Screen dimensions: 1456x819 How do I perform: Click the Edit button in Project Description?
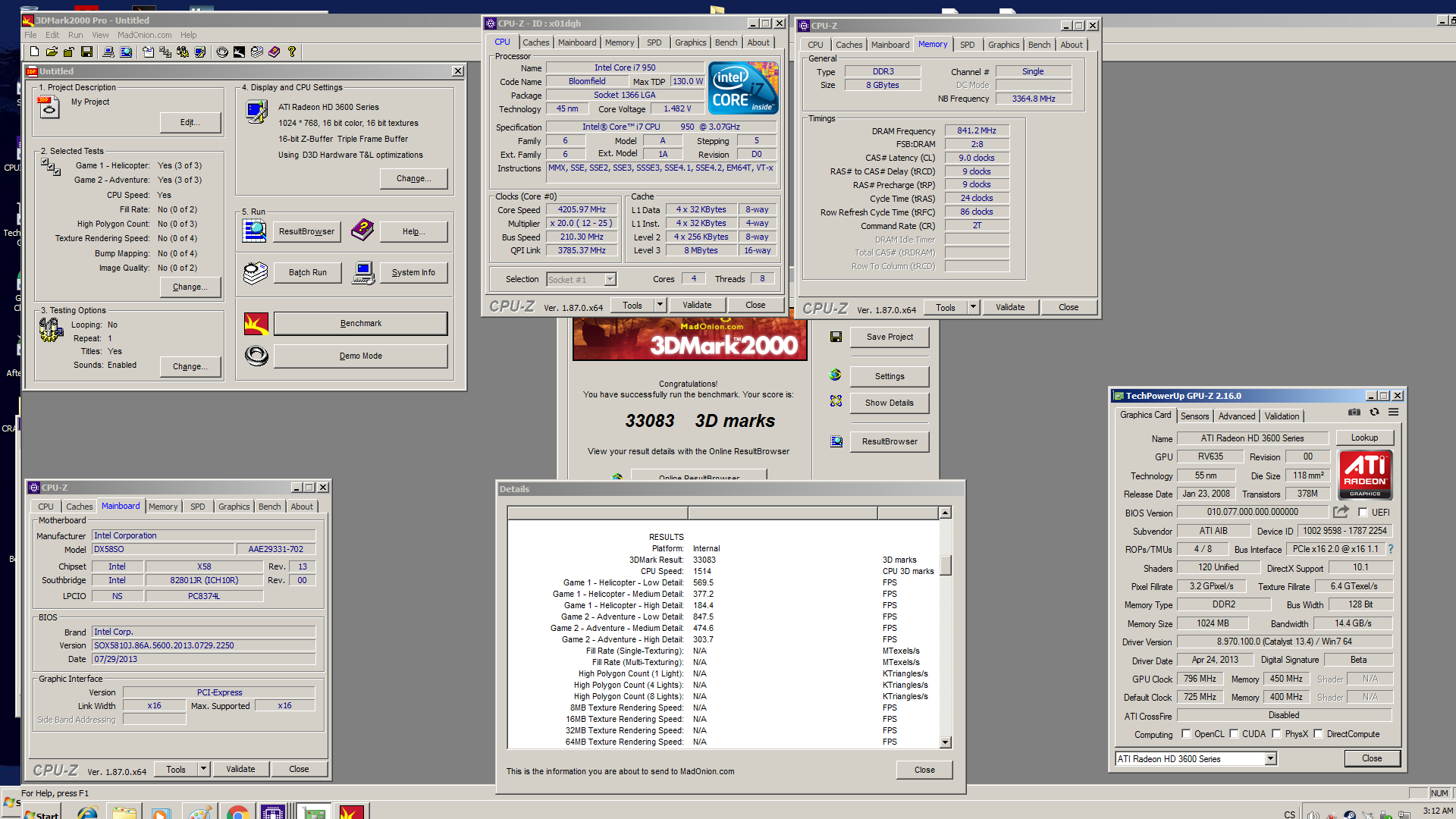tap(190, 123)
